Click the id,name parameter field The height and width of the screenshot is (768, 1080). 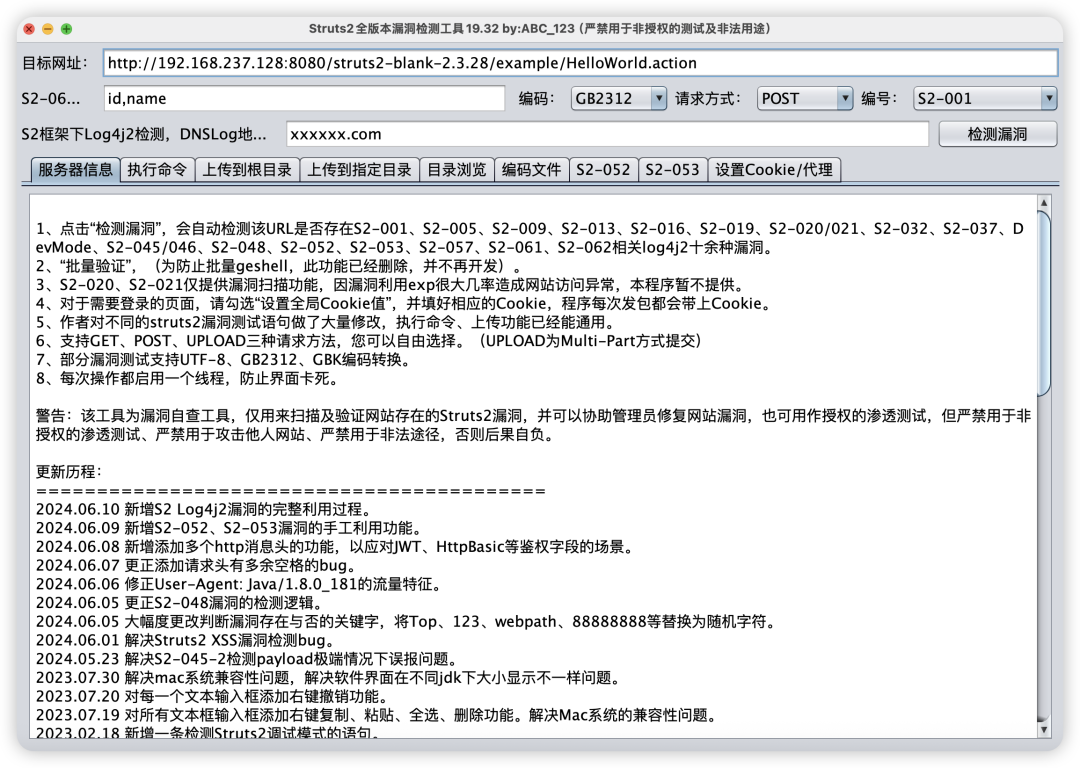(x=304, y=98)
